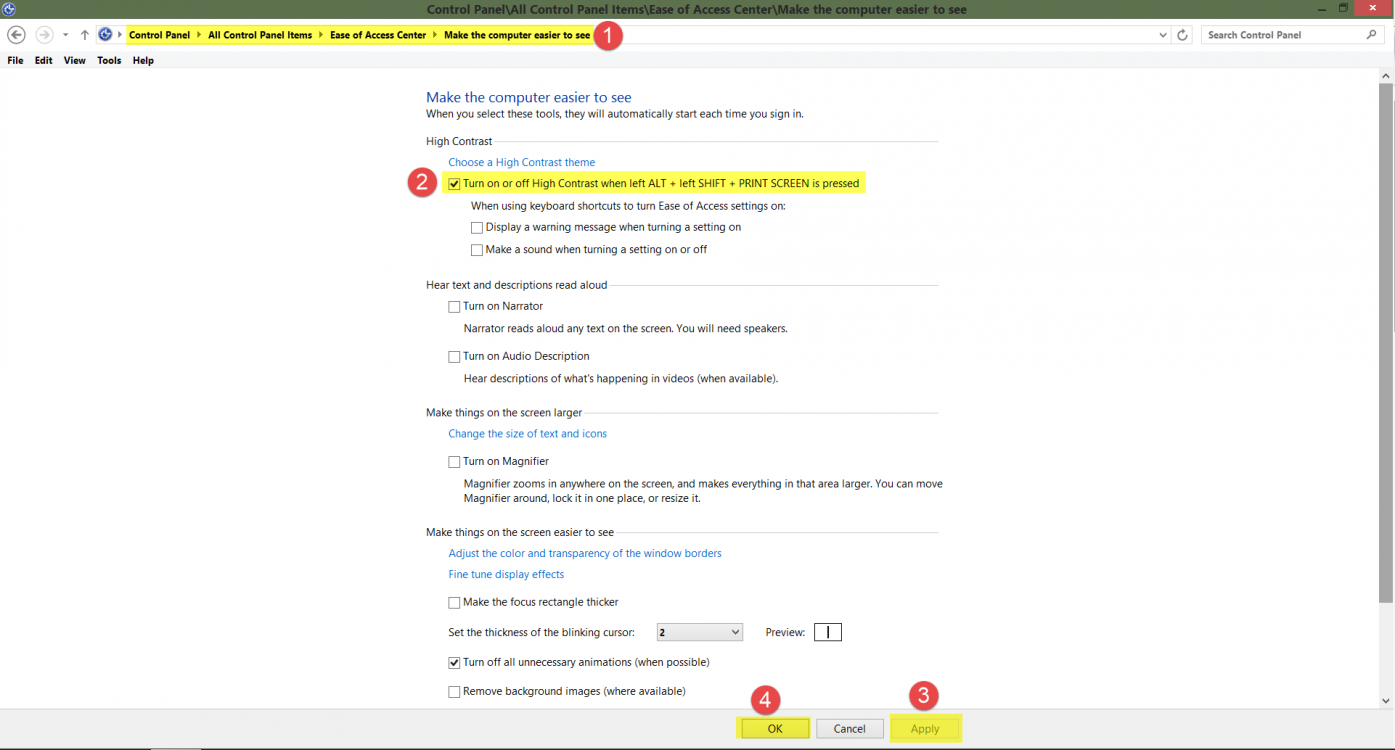Check the Turn on Magnifier option

click(454, 462)
